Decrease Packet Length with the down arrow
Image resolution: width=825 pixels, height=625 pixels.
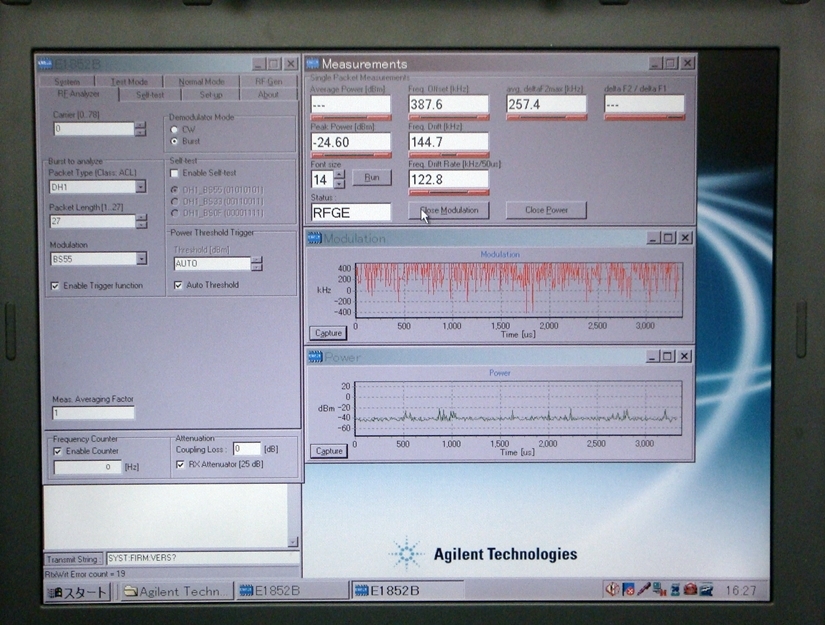[x=142, y=225]
